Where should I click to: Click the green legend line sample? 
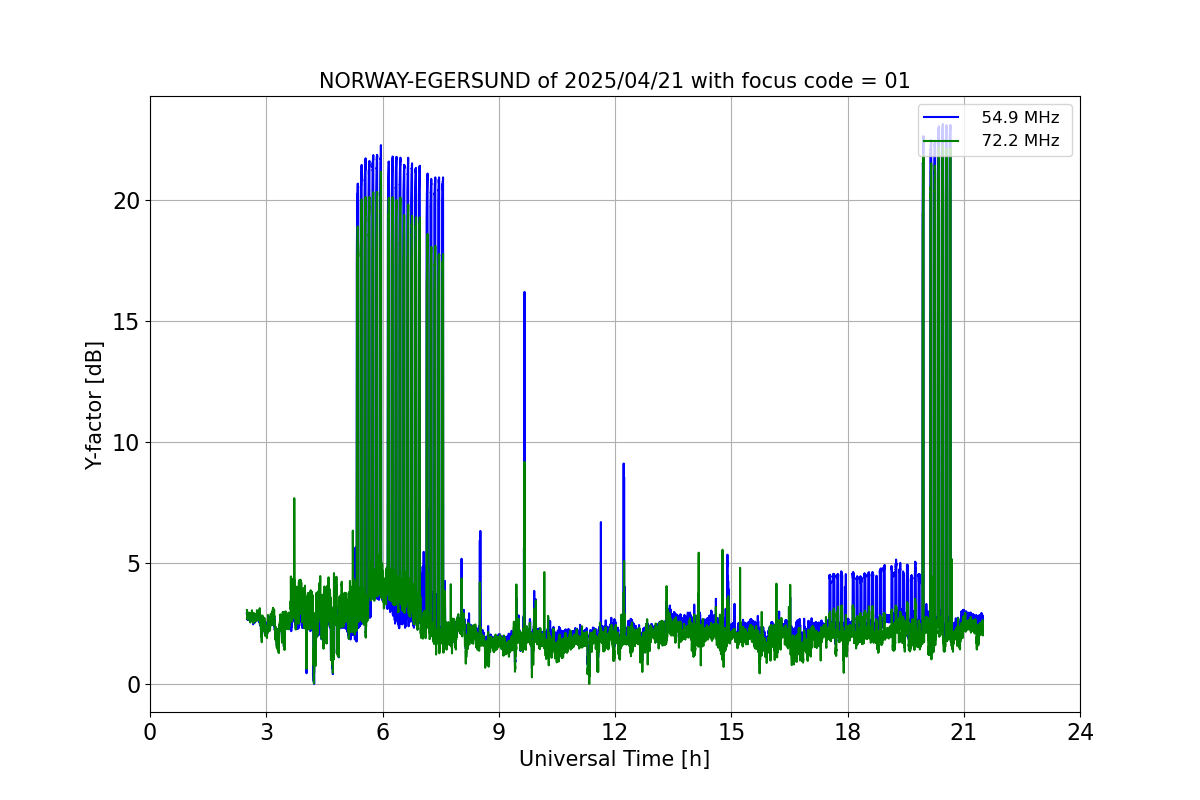942,141
